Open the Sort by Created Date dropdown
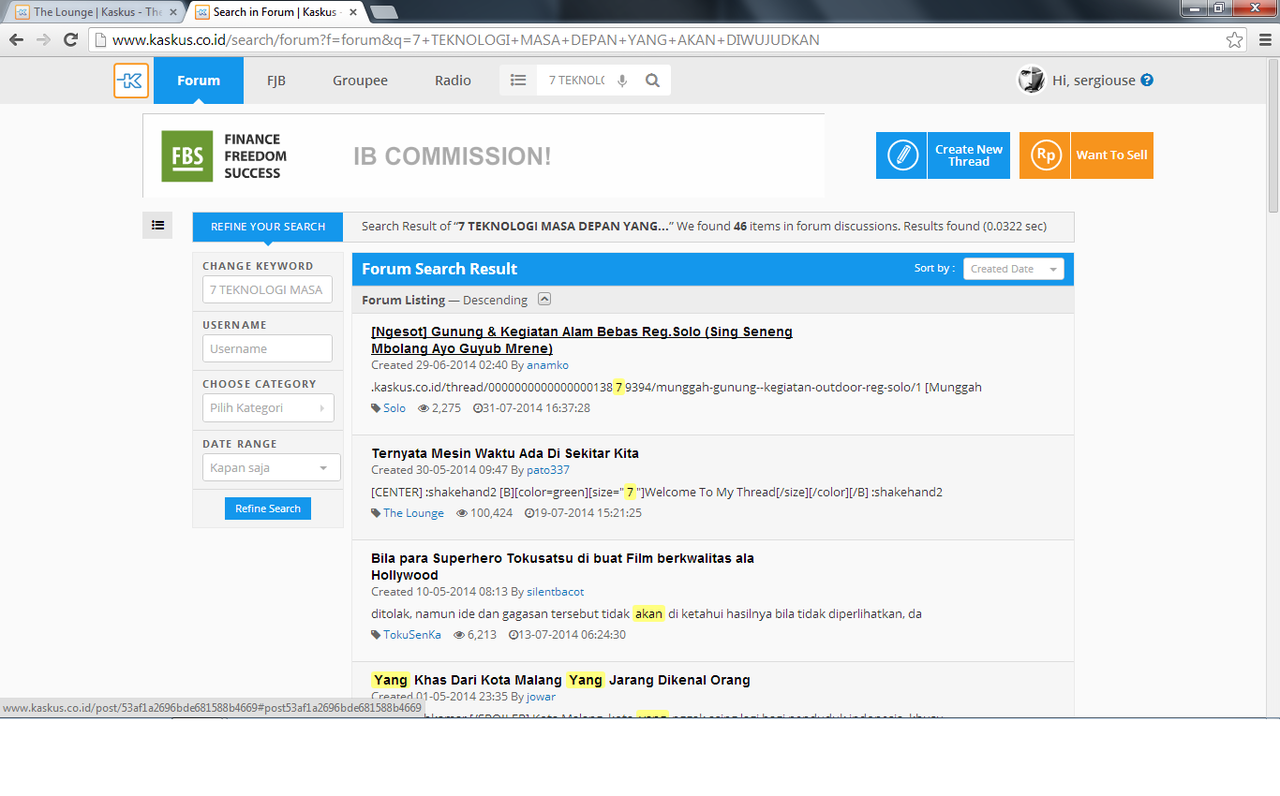 (1013, 269)
